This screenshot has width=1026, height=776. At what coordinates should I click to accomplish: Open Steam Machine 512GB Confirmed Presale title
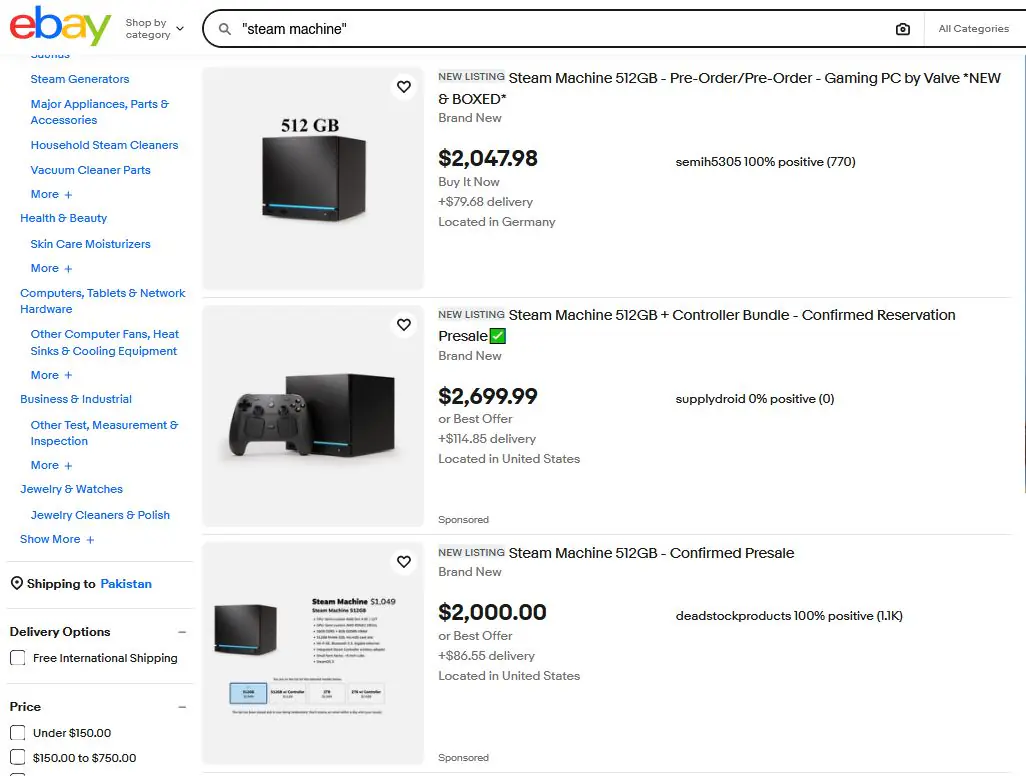coord(651,553)
